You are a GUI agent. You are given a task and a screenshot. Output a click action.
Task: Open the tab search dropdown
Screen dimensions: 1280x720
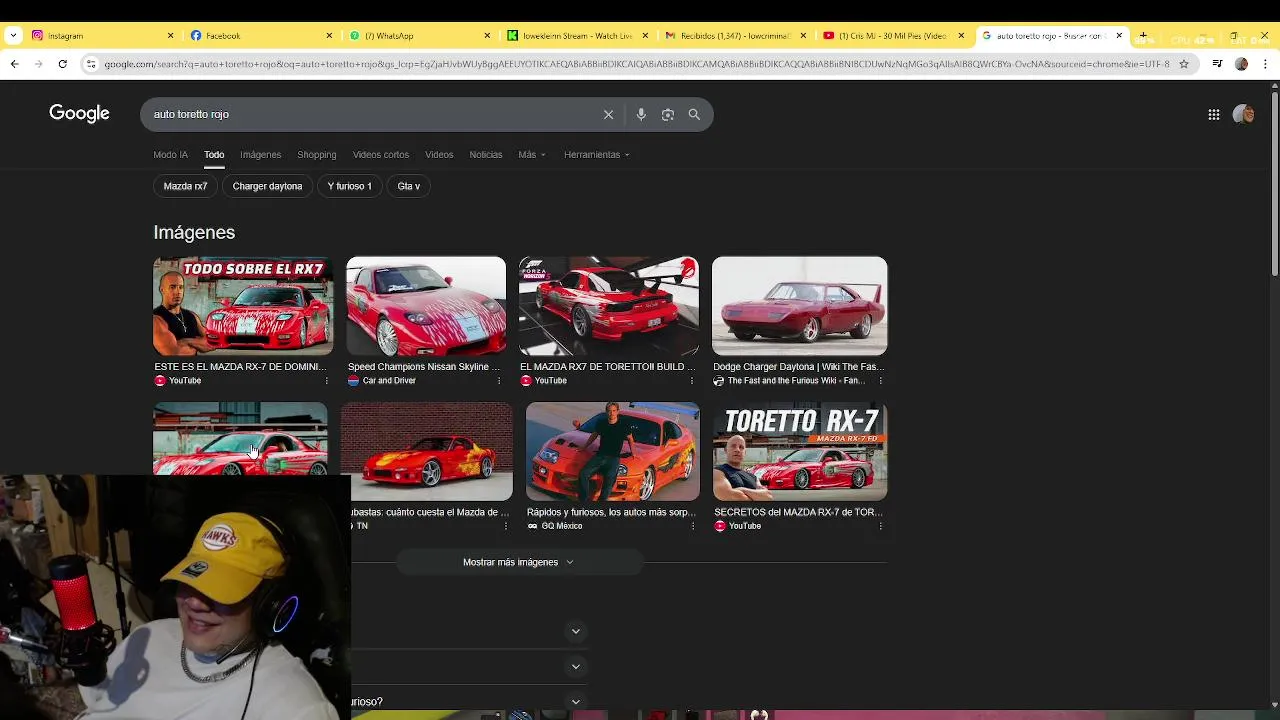(x=13, y=36)
